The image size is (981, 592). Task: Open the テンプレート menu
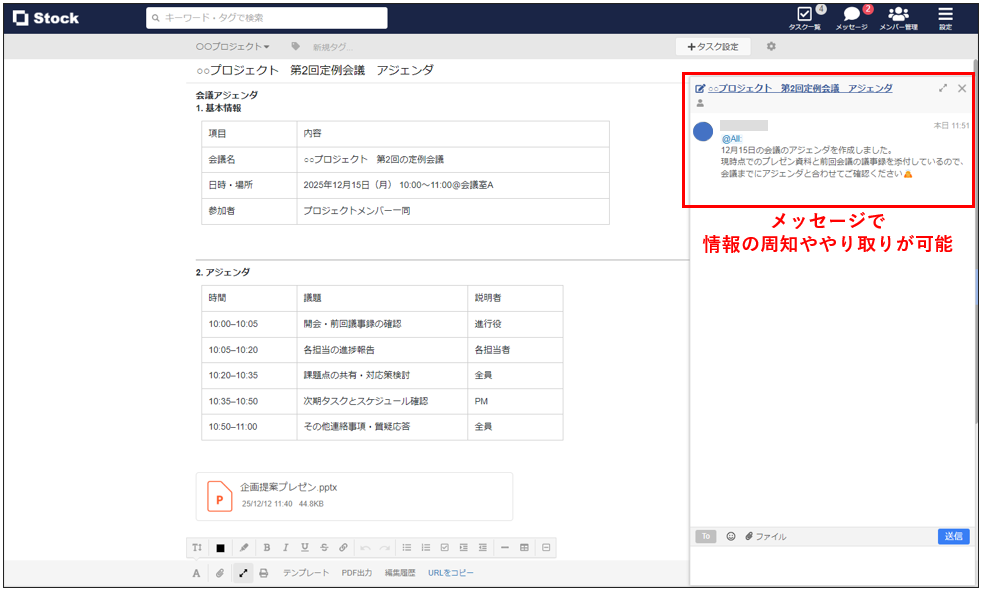(304, 573)
